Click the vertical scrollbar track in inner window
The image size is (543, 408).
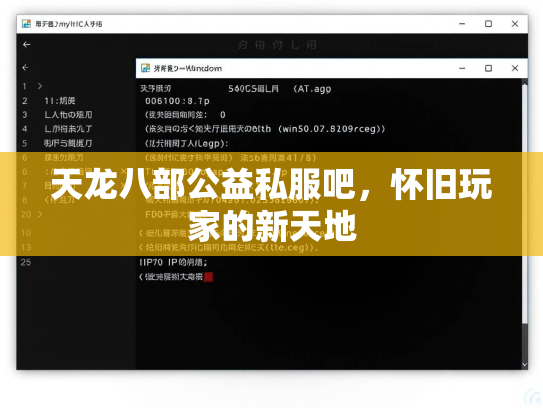(x=525, y=222)
